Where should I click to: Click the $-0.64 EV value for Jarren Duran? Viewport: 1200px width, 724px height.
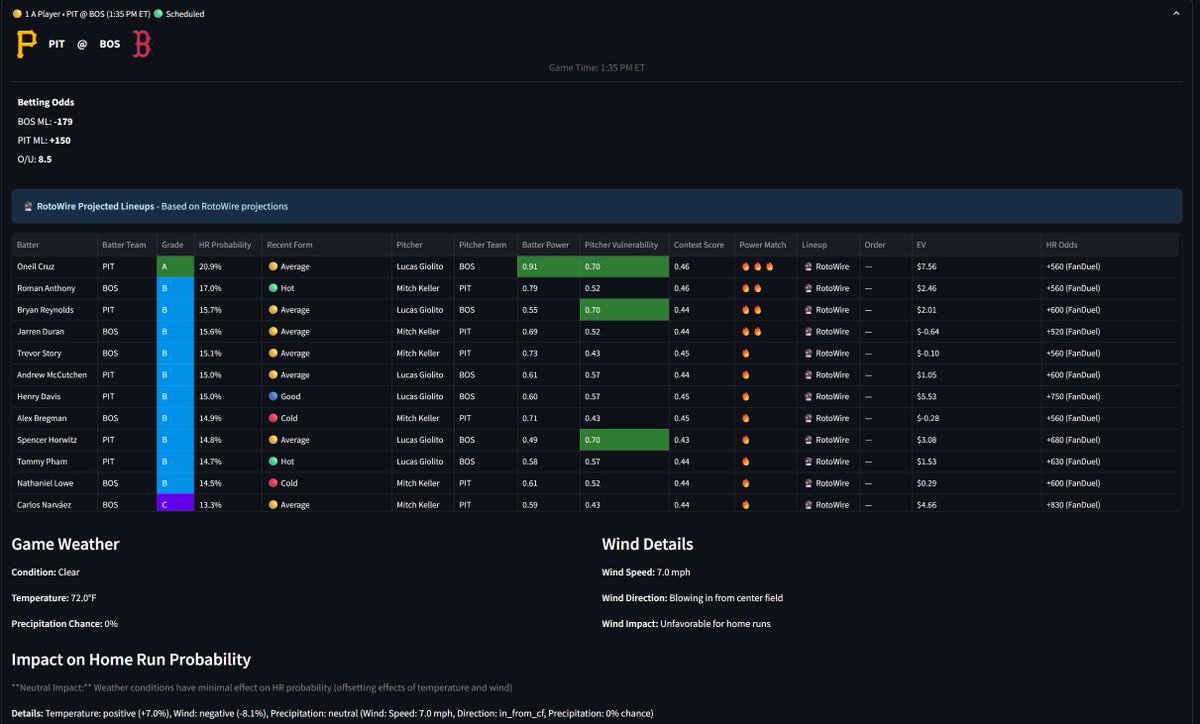click(x=928, y=332)
